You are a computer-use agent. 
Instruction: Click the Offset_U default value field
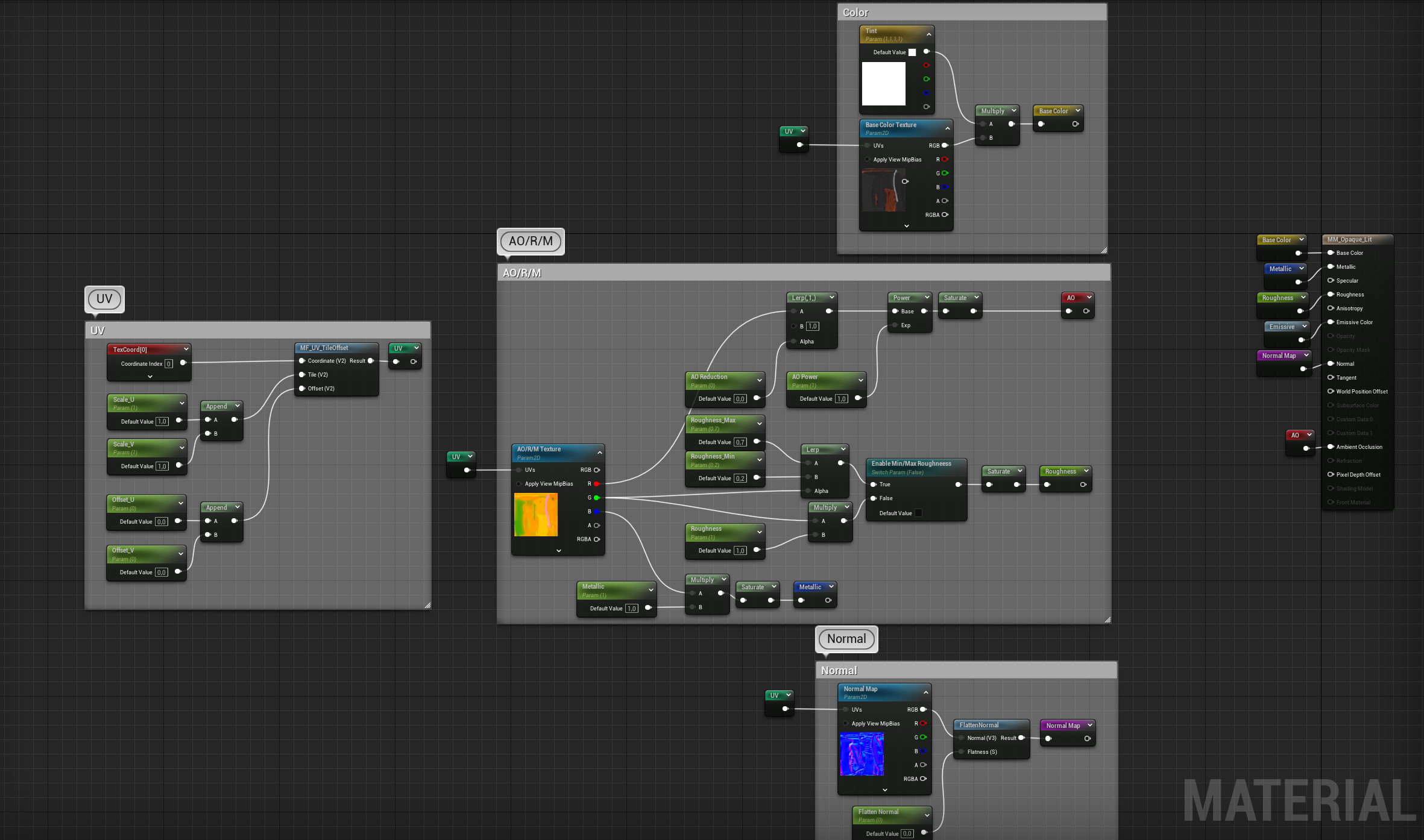[161, 522]
